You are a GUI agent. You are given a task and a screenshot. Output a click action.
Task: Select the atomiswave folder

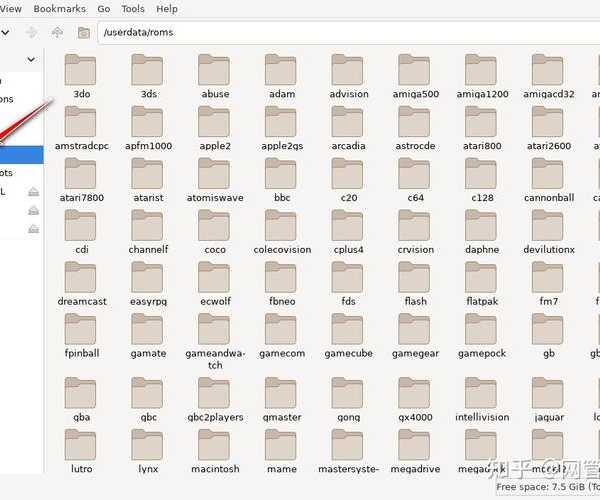pyautogui.click(x=215, y=181)
